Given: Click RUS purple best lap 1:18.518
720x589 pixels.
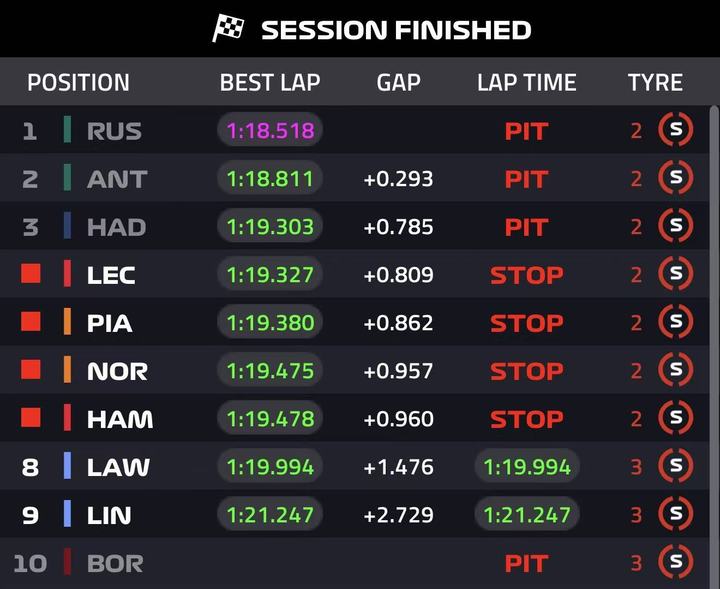Looking at the screenshot, I should (x=270, y=131).
